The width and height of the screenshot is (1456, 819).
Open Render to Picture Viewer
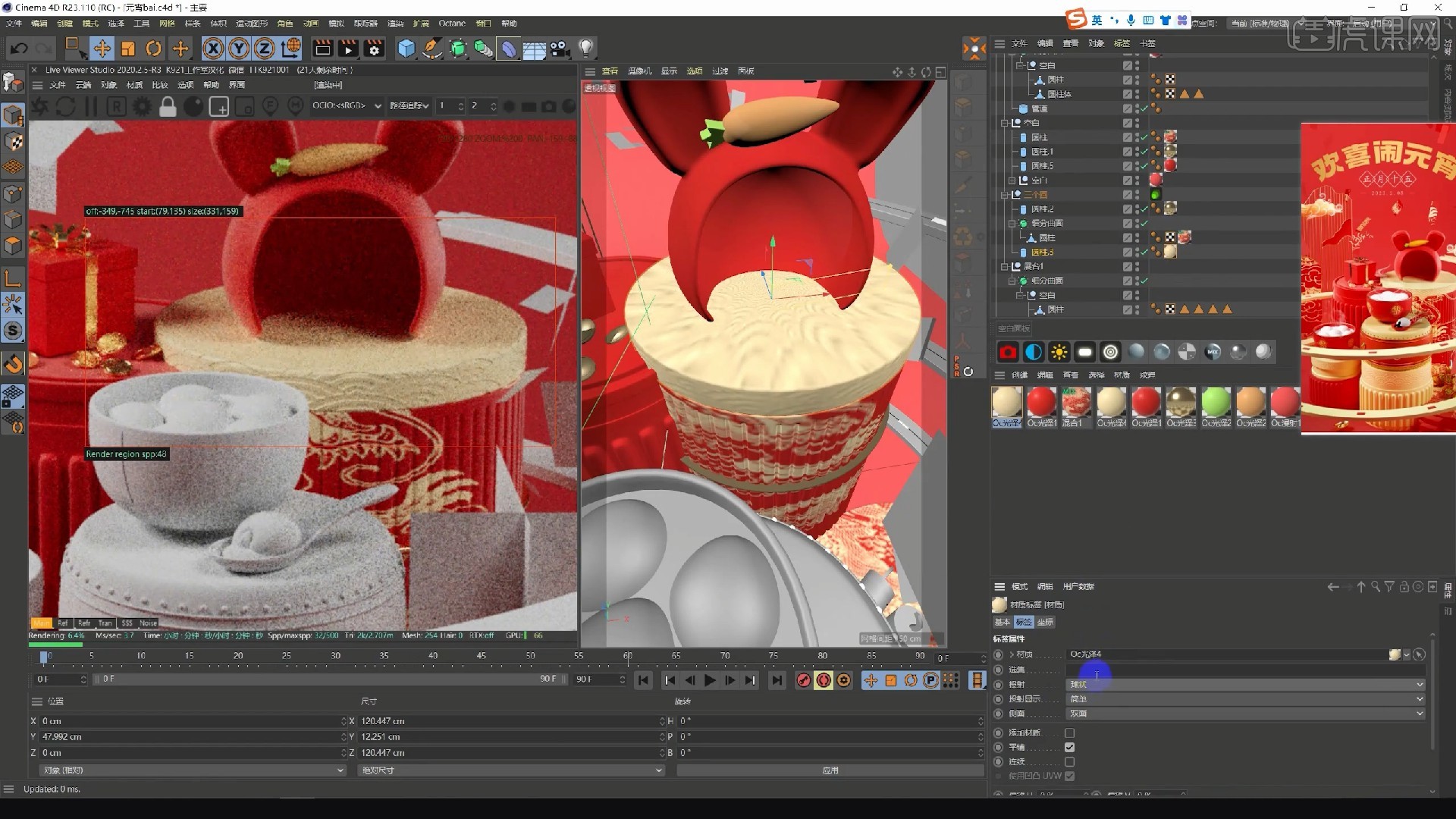[348, 49]
